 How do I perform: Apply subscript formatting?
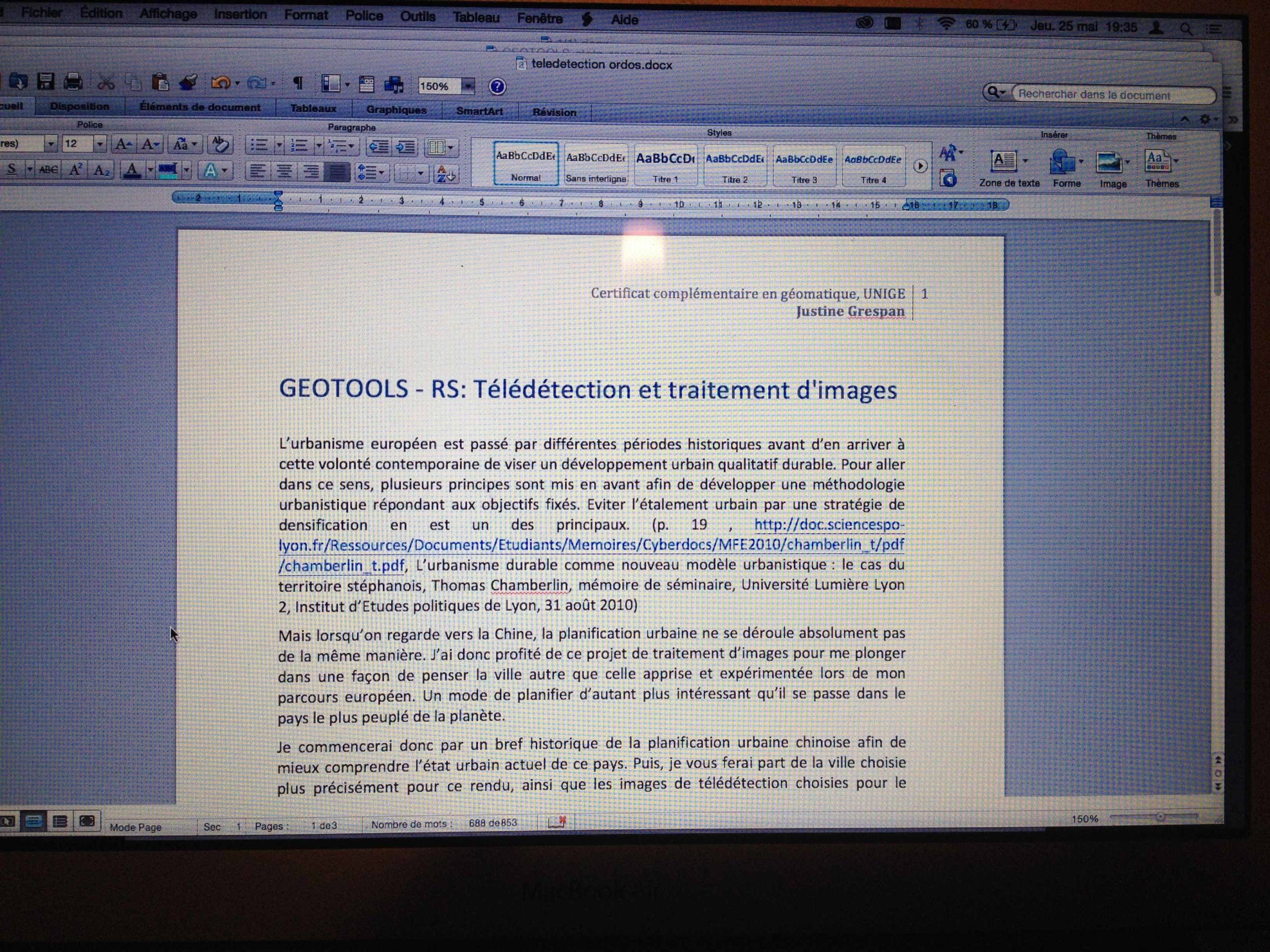coord(102,170)
